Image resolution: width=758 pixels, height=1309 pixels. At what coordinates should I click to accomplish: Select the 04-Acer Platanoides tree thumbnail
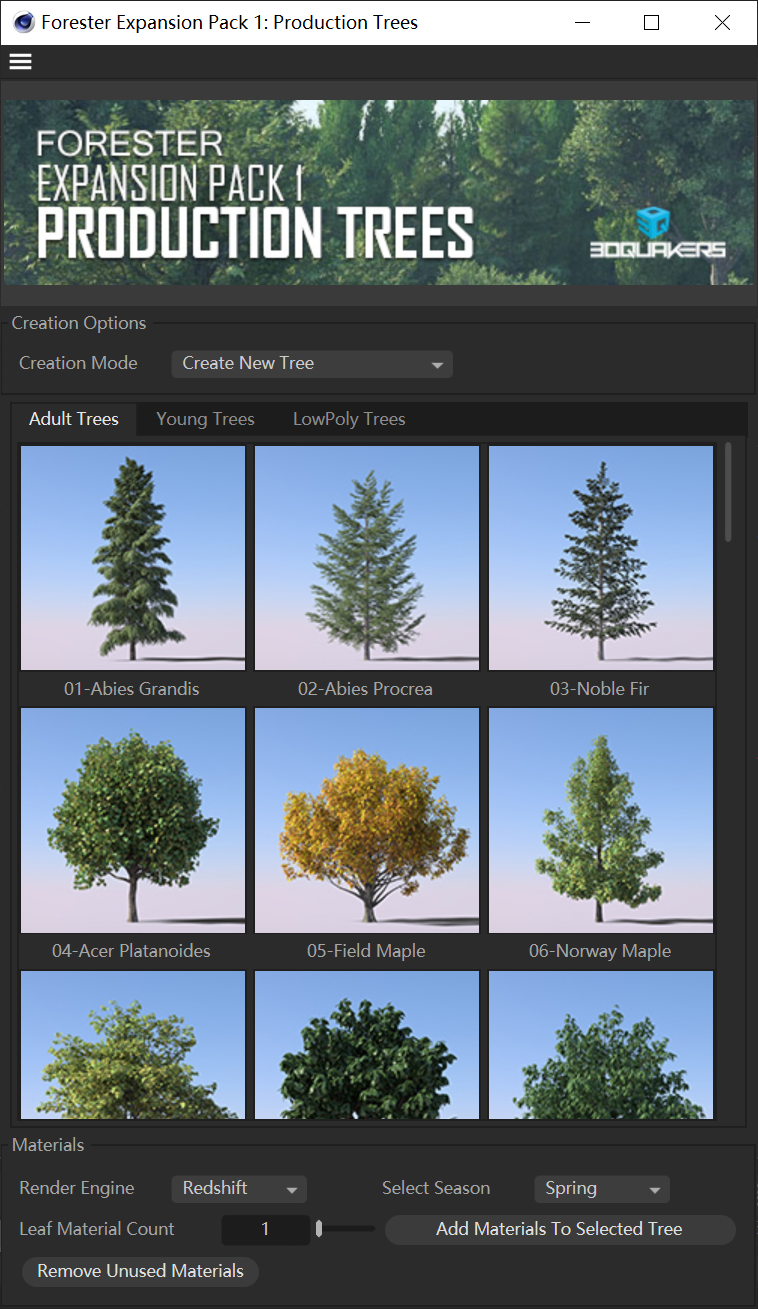pos(133,820)
